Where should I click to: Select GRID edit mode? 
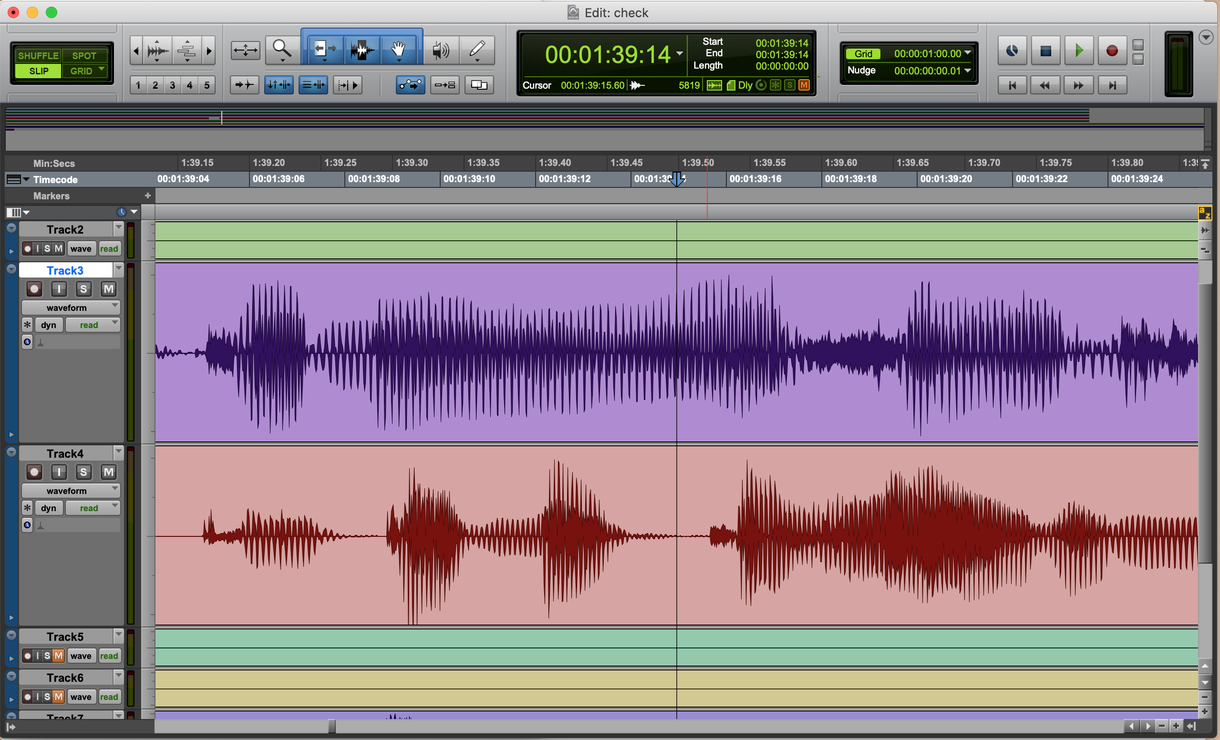click(85, 71)
